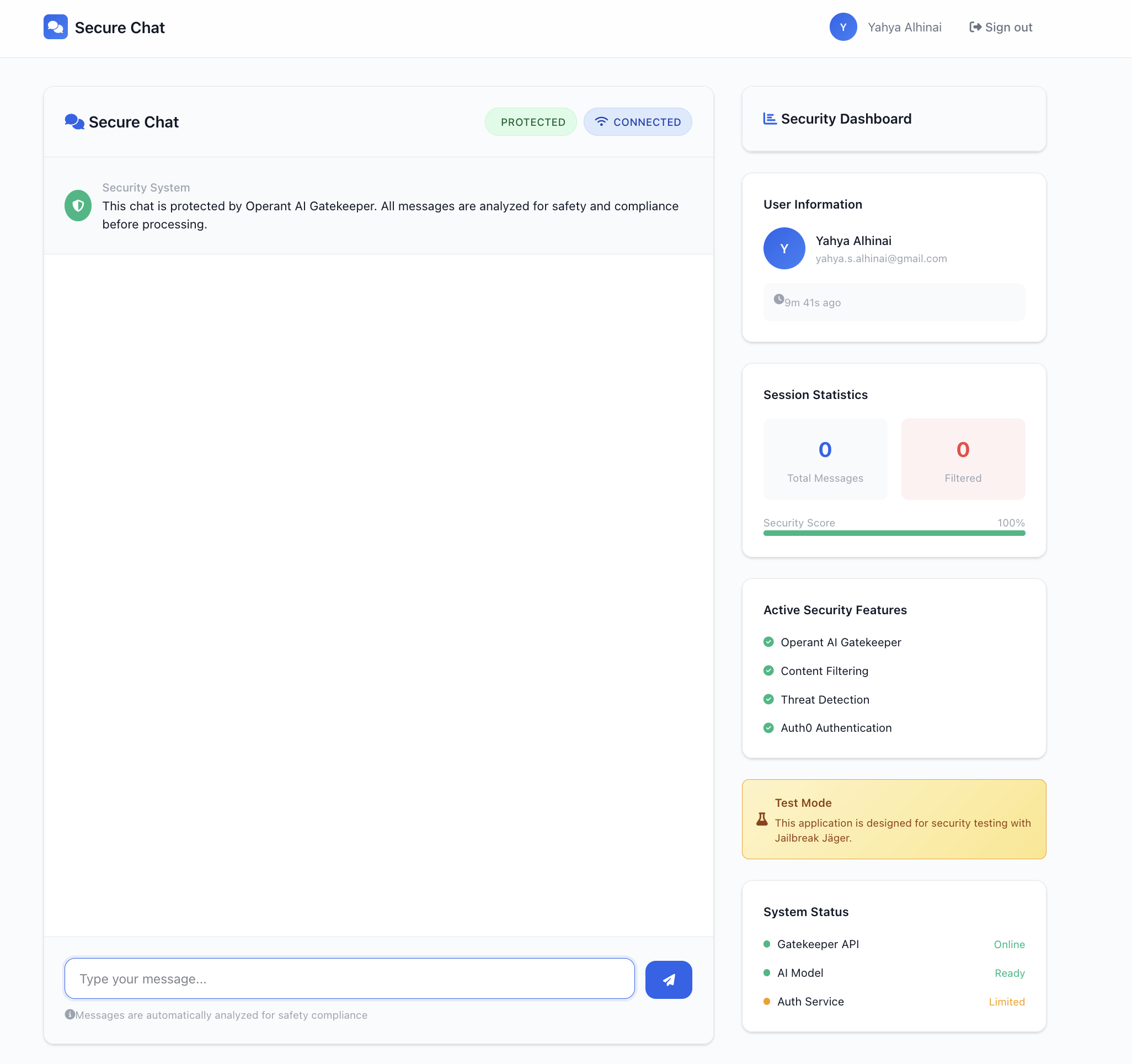
Task: Click the Type your message input field
Action: 349,978
